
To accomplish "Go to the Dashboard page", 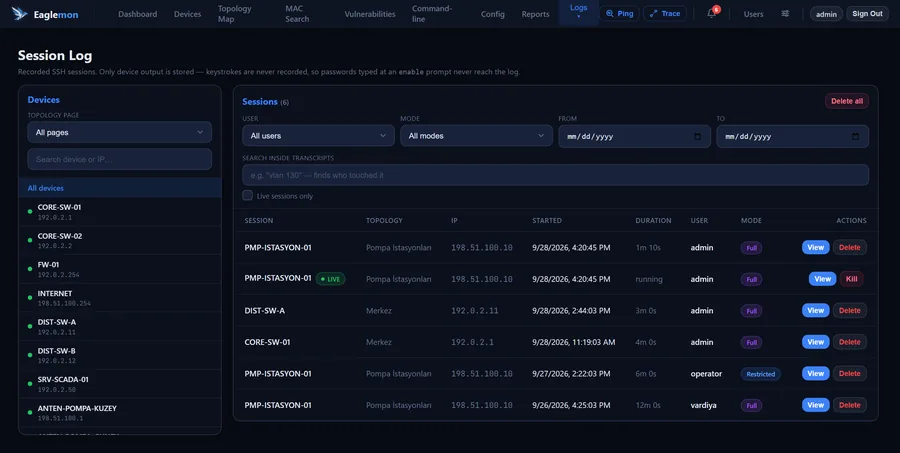I will [x=138, y=14].
